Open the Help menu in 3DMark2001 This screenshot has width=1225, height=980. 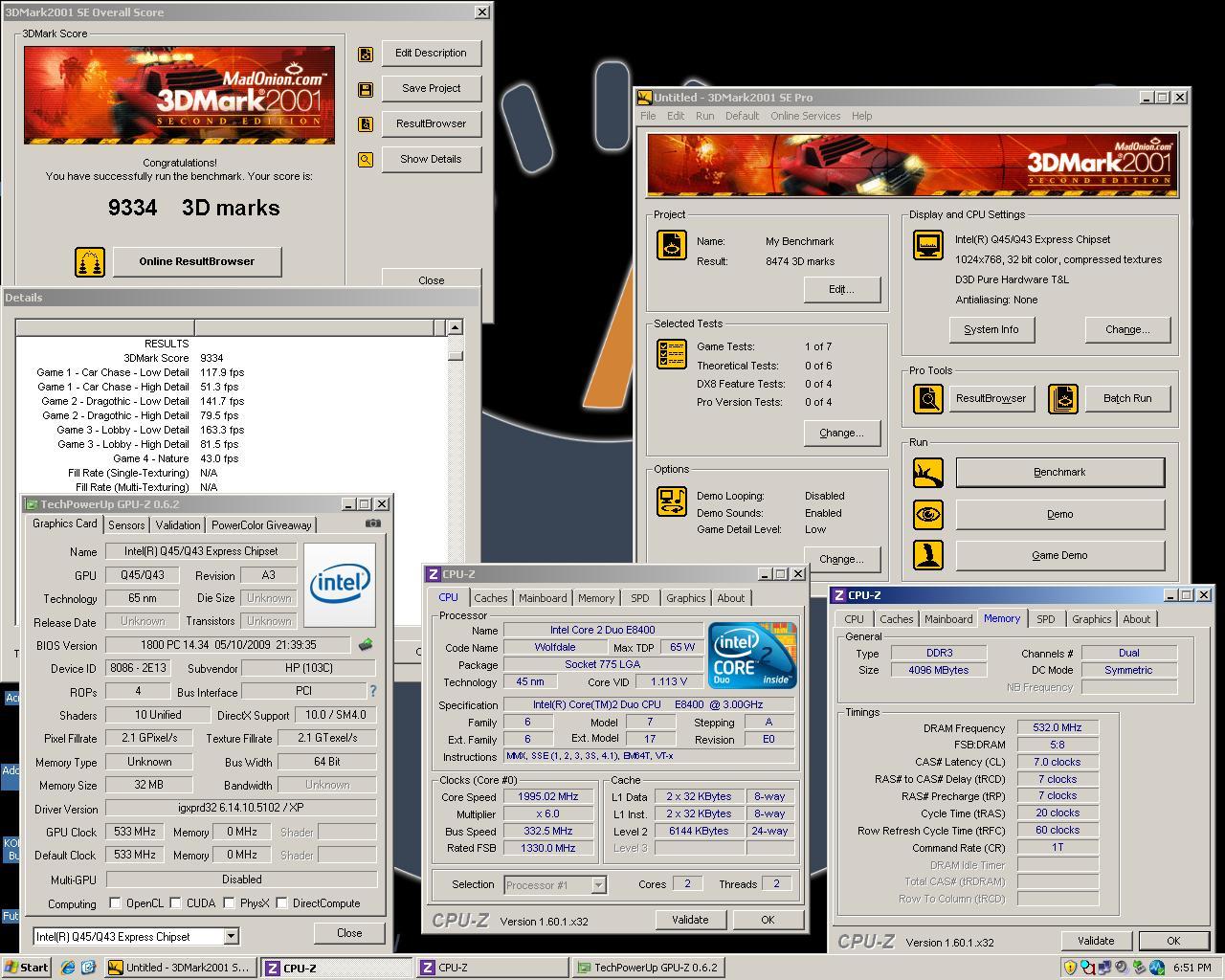[x=861, y=116]
